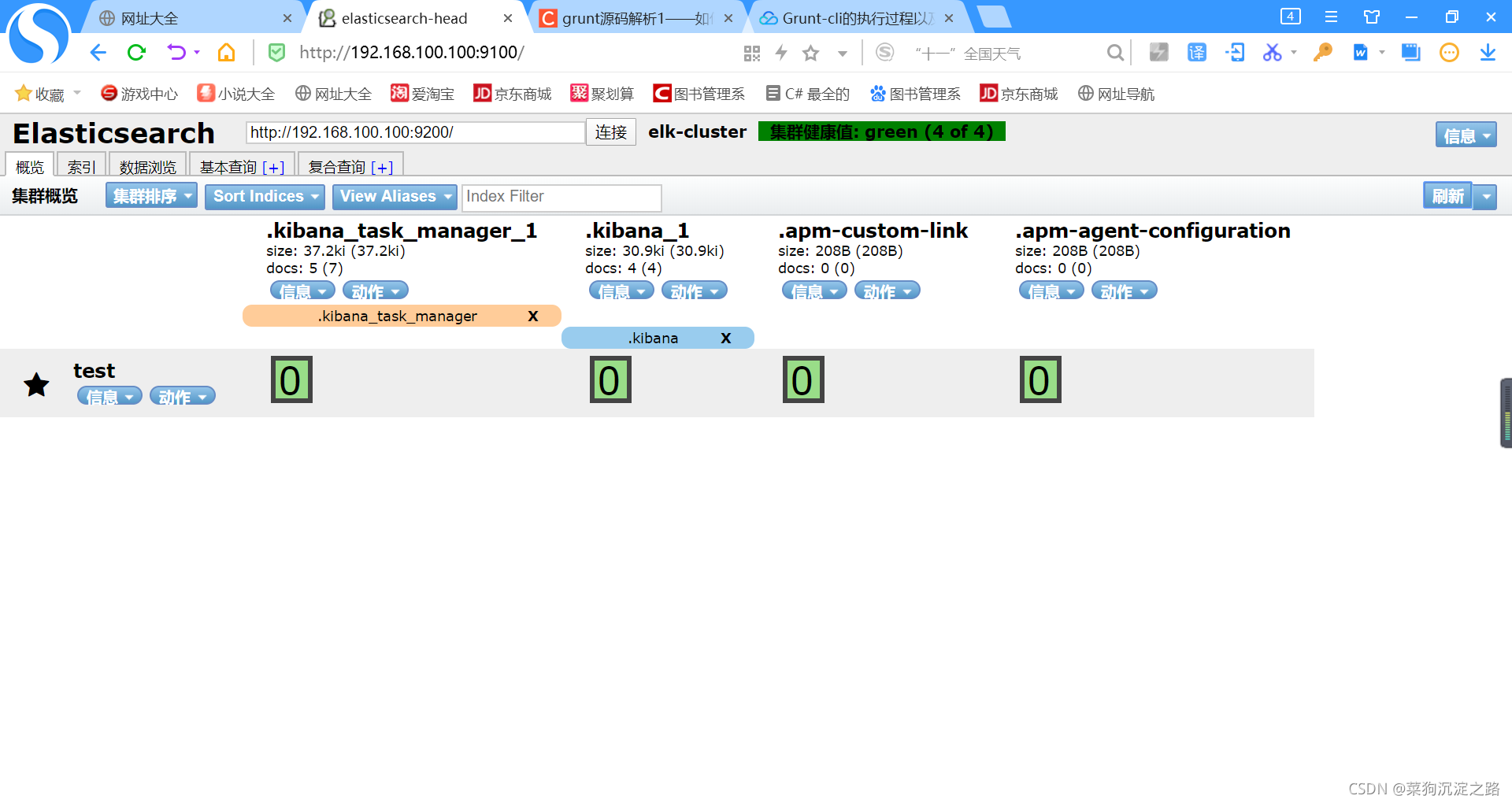The image size is (1512, 803).
Task: Open 动作 dropdown for test node
Action: click(x=183, y=395)
